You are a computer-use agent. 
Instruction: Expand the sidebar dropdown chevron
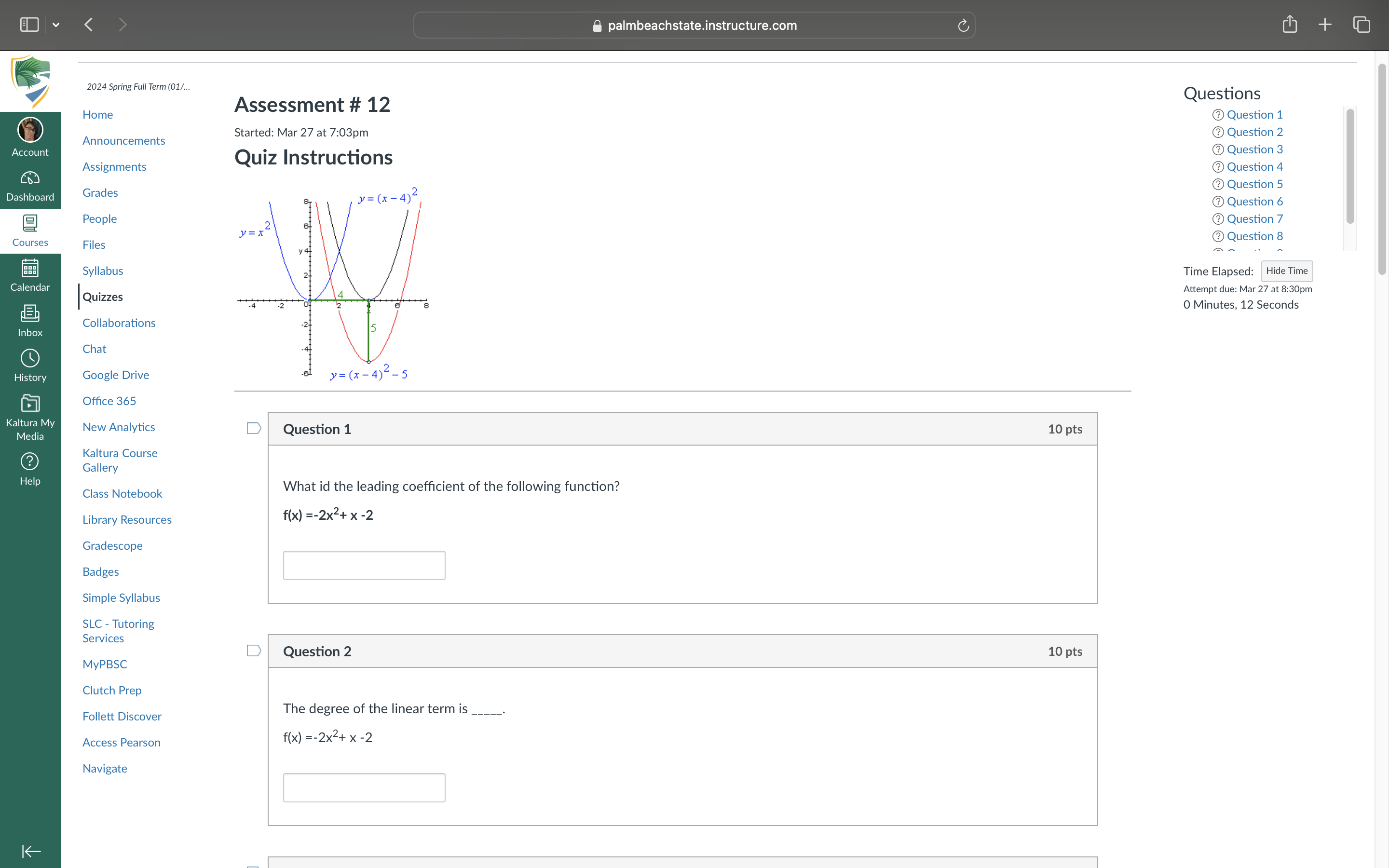[x=55, y=25]
